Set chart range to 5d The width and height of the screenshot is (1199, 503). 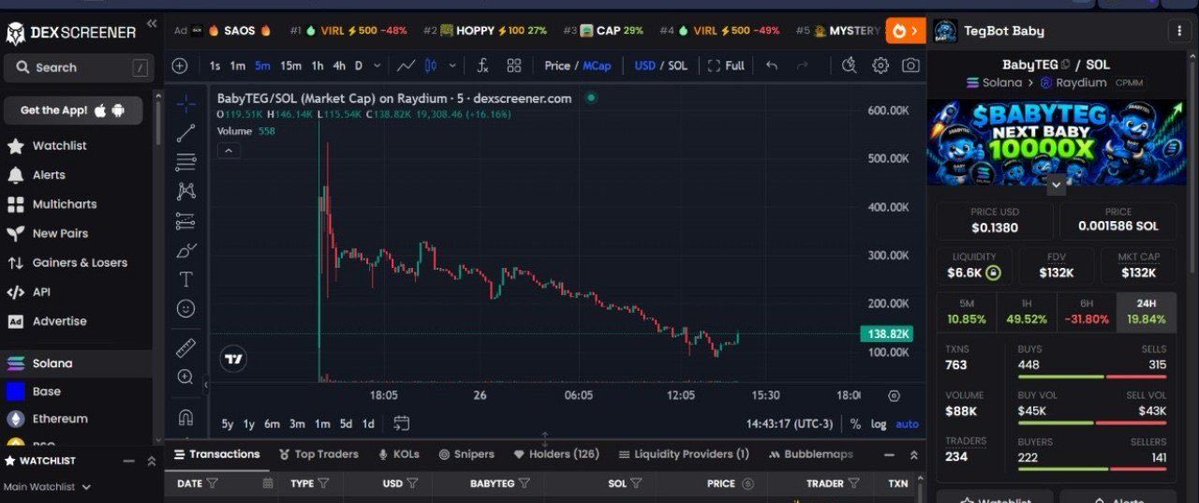(346, 423)
